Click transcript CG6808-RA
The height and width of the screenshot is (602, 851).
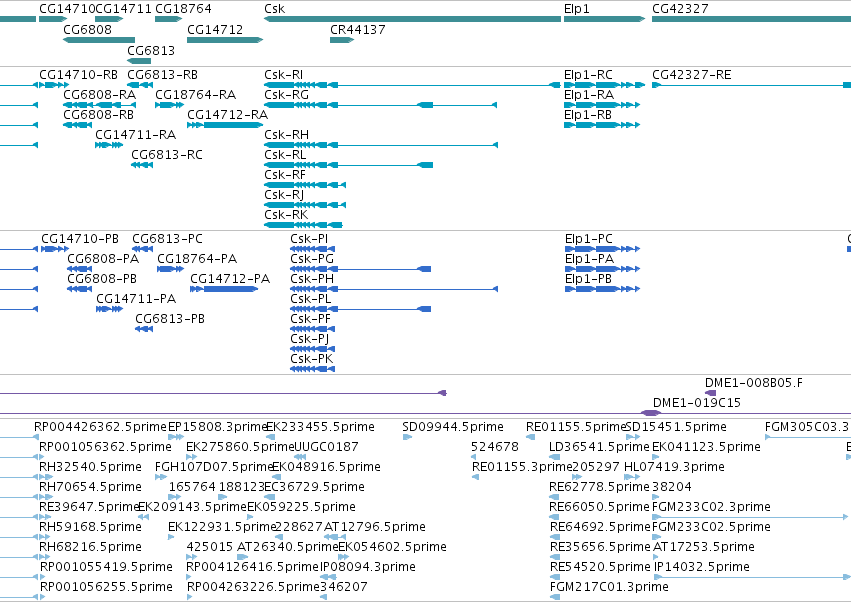(99, 105)
